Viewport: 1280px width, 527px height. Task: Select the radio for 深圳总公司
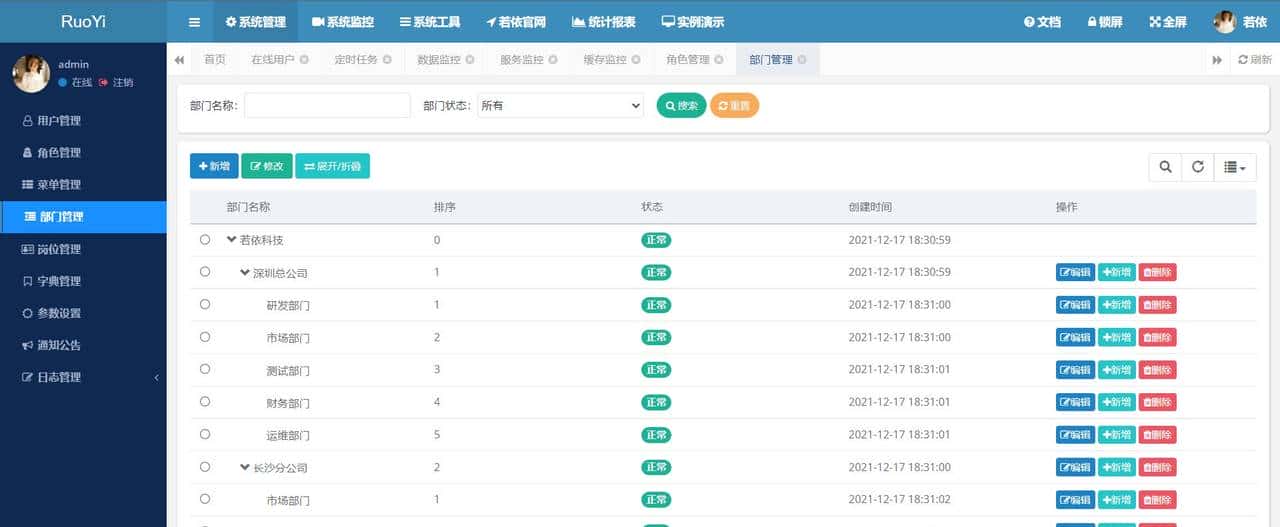[205, 272]
